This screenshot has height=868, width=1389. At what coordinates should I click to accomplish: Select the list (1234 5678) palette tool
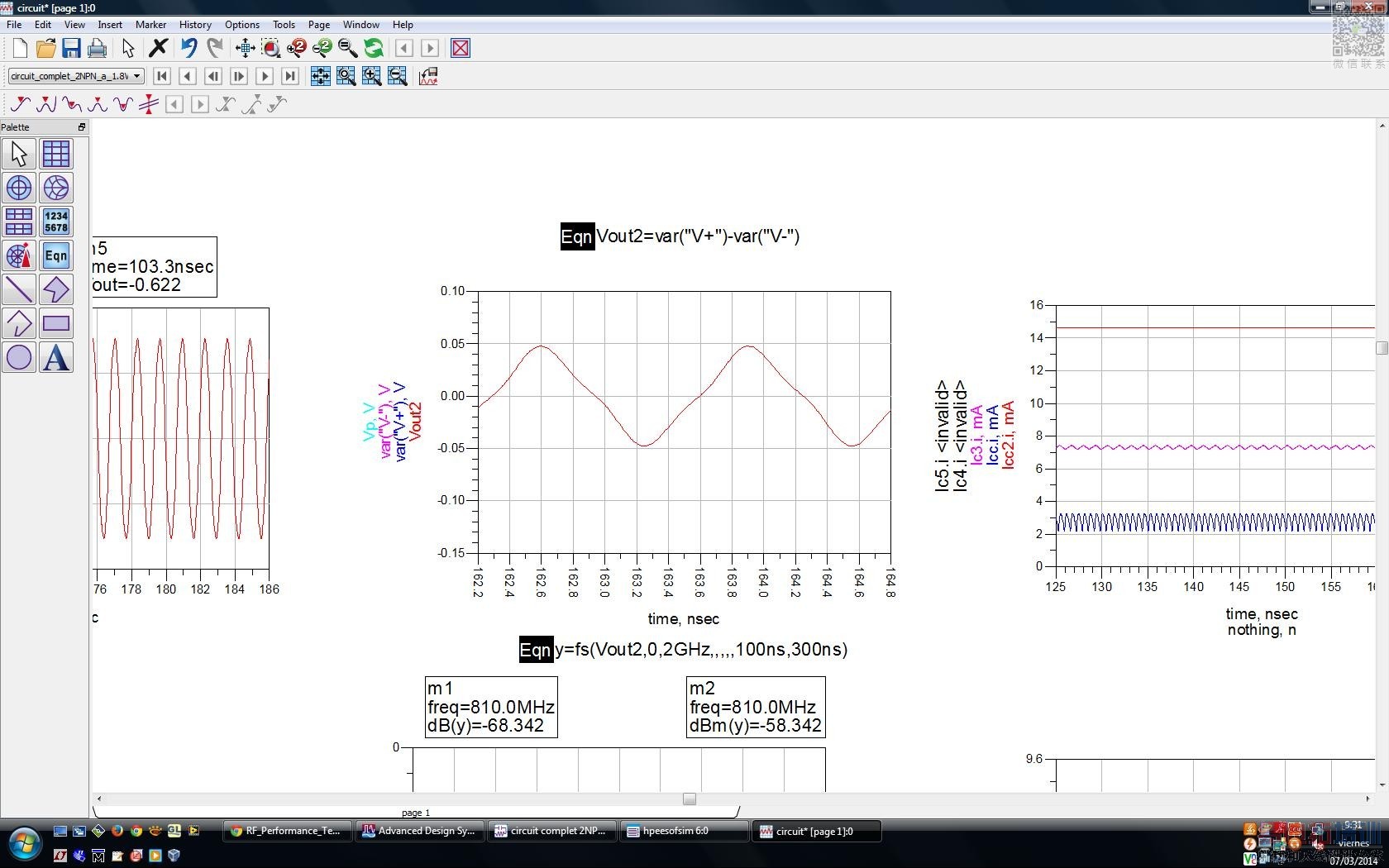tap(56, 222)
